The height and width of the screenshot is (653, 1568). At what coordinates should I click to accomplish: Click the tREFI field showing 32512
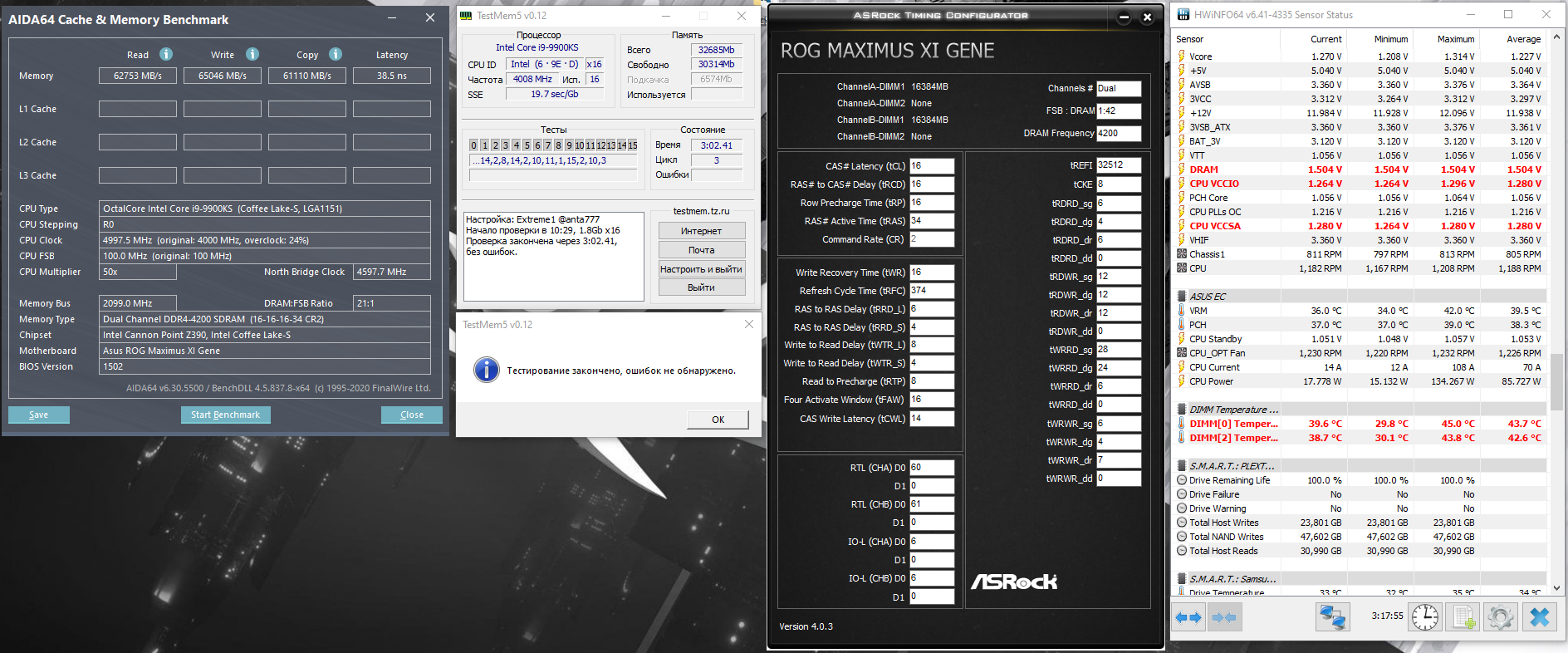tap(1119, 164)
